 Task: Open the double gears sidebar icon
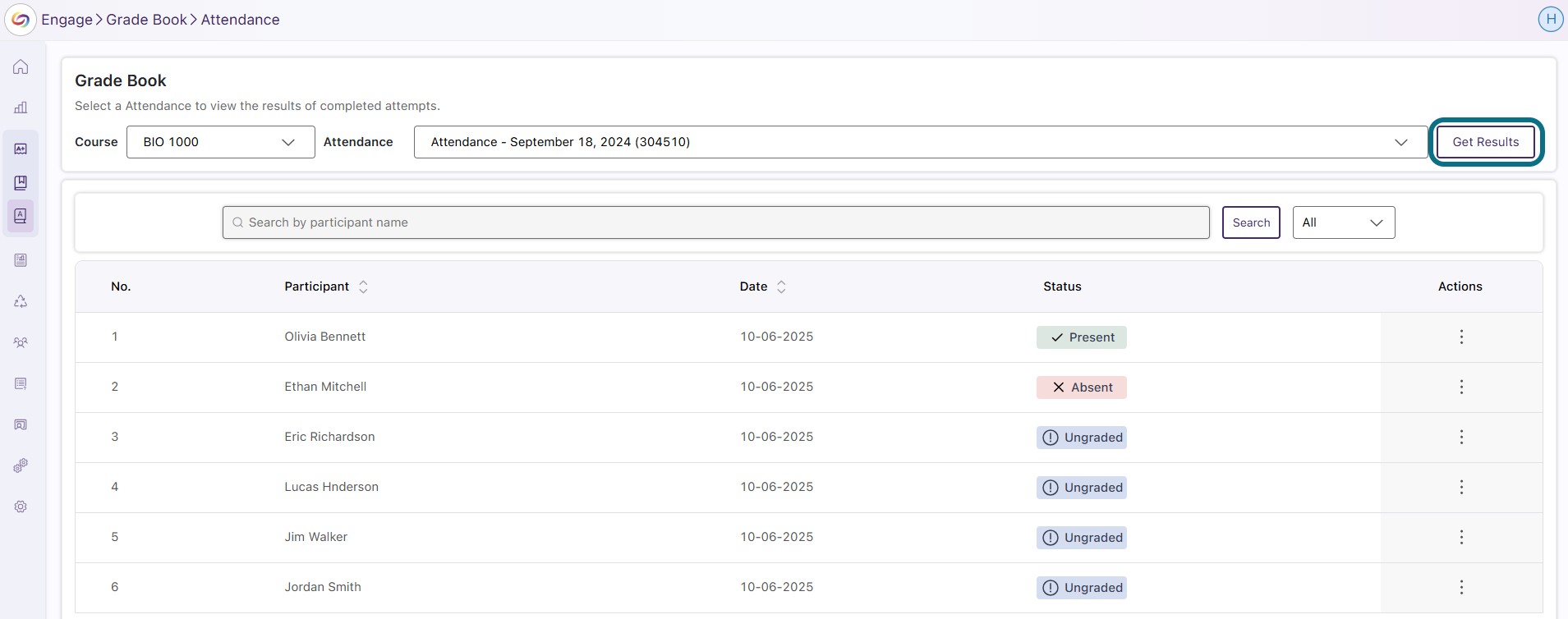pyautogui.click(x=21, y=465)
